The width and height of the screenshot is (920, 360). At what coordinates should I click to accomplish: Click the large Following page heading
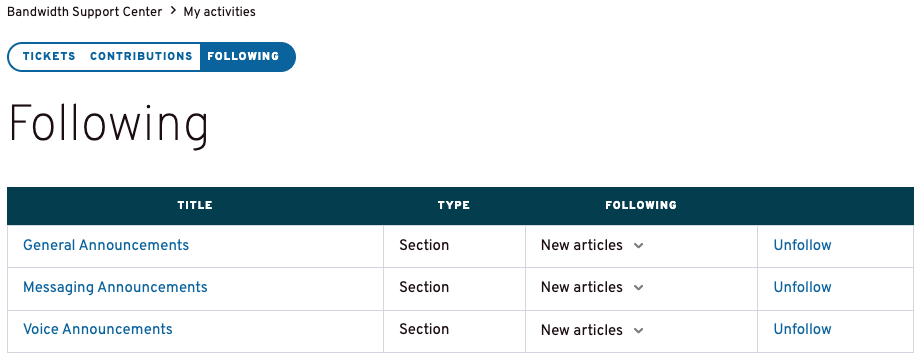109,125
